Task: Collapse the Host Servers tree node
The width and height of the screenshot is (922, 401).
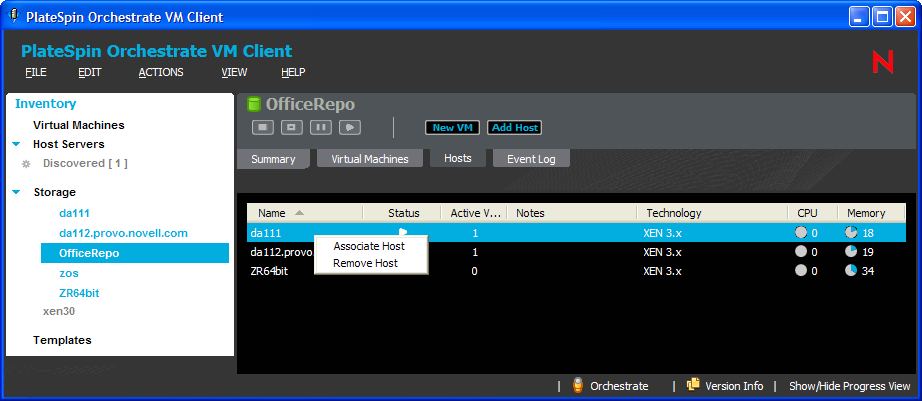Action: tap(16, 144)
